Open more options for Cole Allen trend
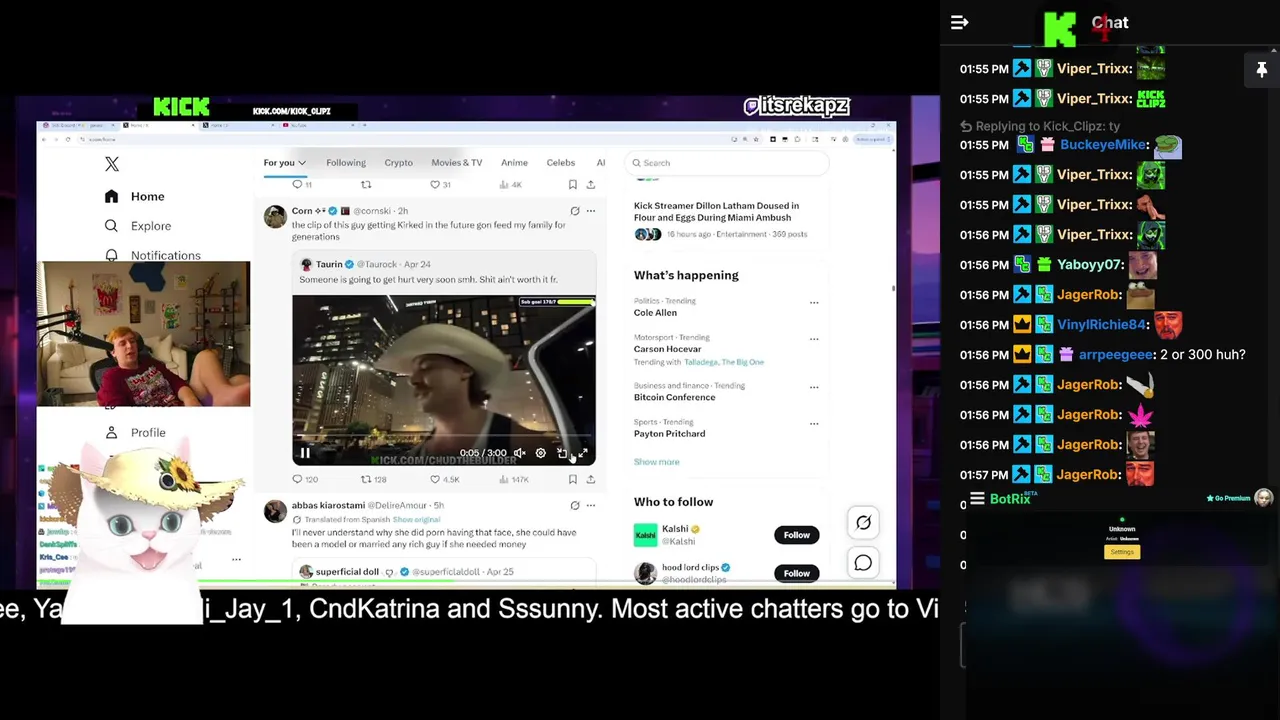The height and width of the screenshot is (720, 1280). 814,302
